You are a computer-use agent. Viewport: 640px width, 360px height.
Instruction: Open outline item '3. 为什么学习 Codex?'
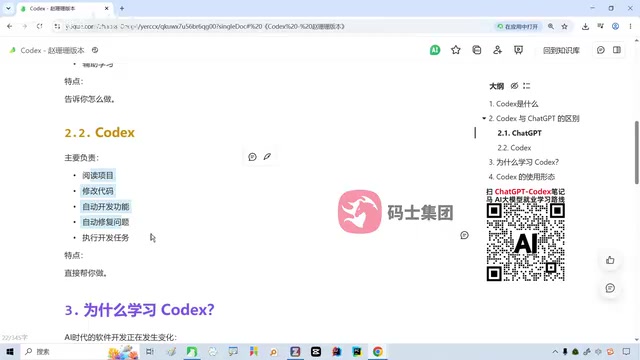point(524,162)
